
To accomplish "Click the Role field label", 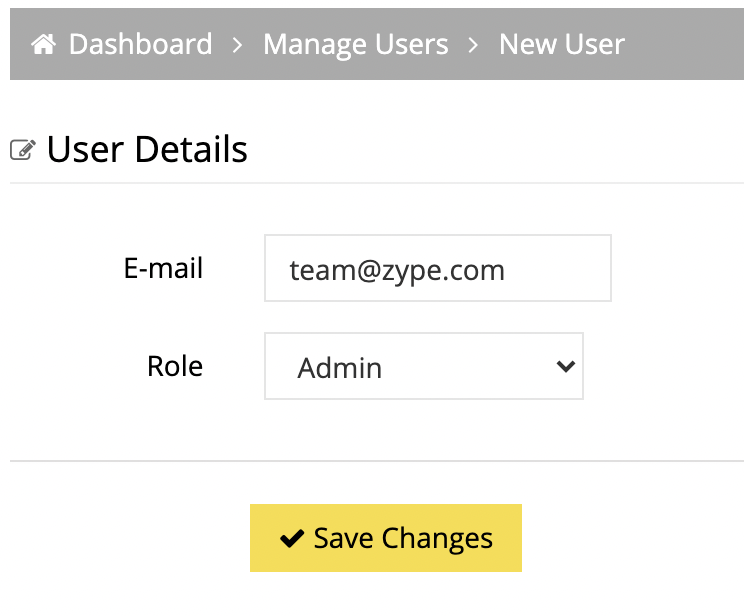I will (x=175, y=366).
